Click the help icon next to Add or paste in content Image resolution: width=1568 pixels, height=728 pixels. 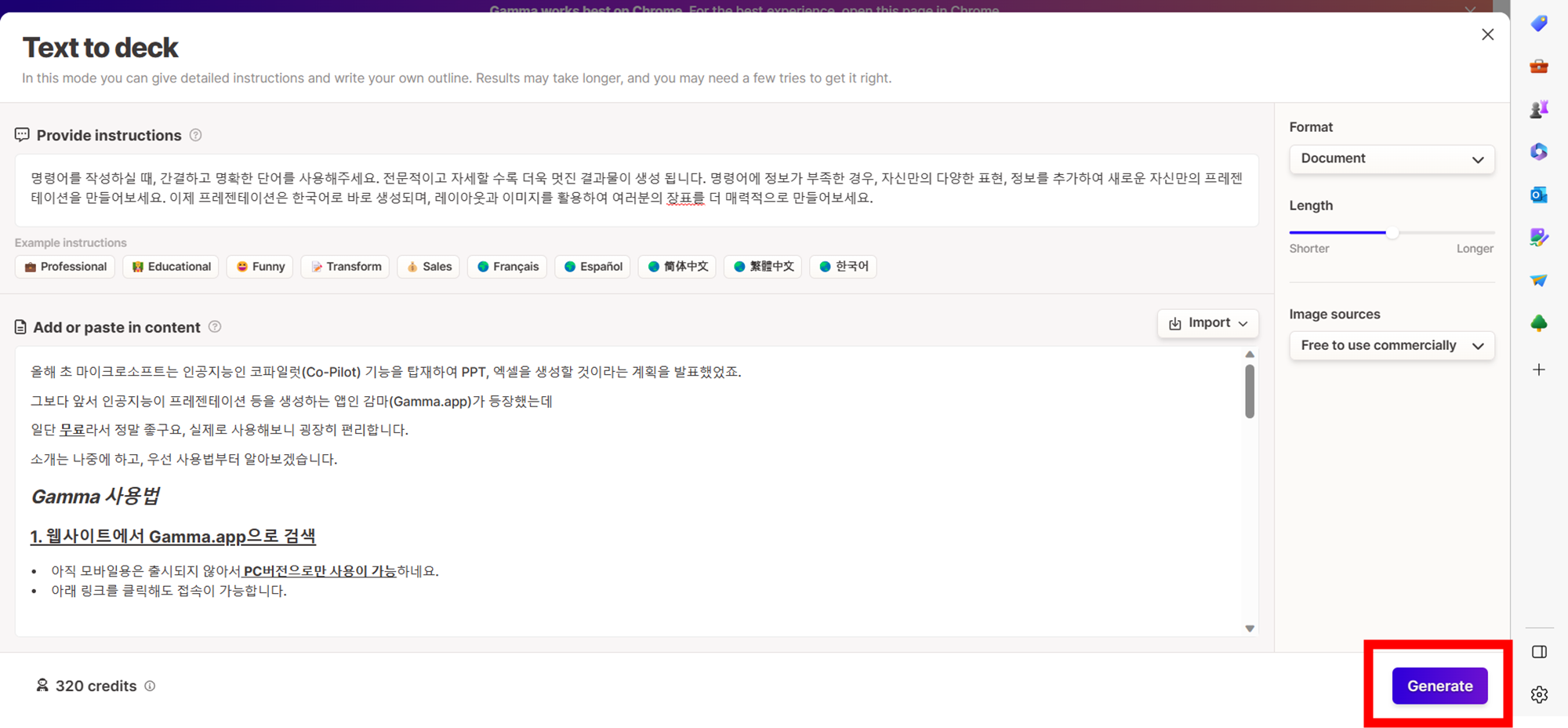215,326
